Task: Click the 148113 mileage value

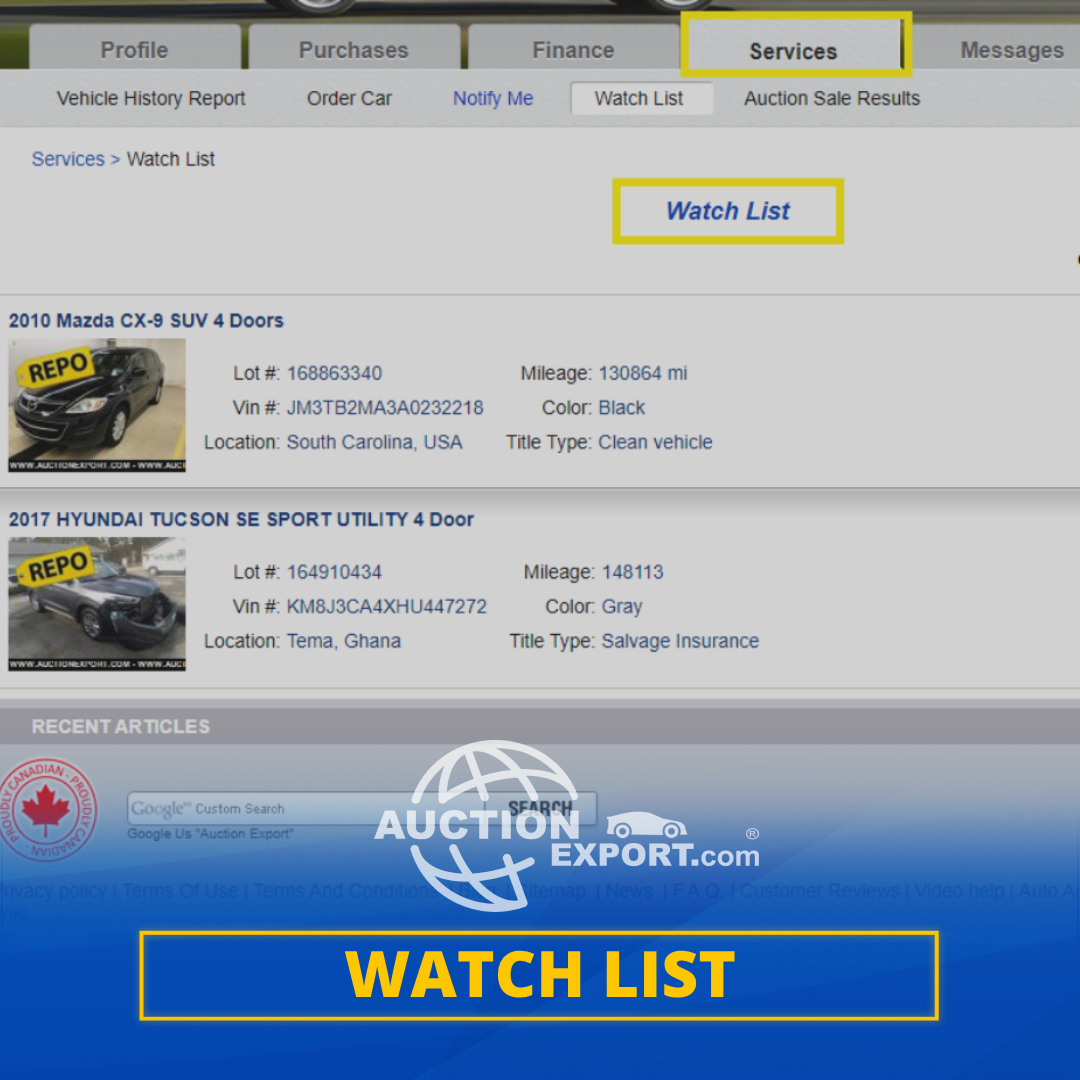Action: (x=633, y=572)
